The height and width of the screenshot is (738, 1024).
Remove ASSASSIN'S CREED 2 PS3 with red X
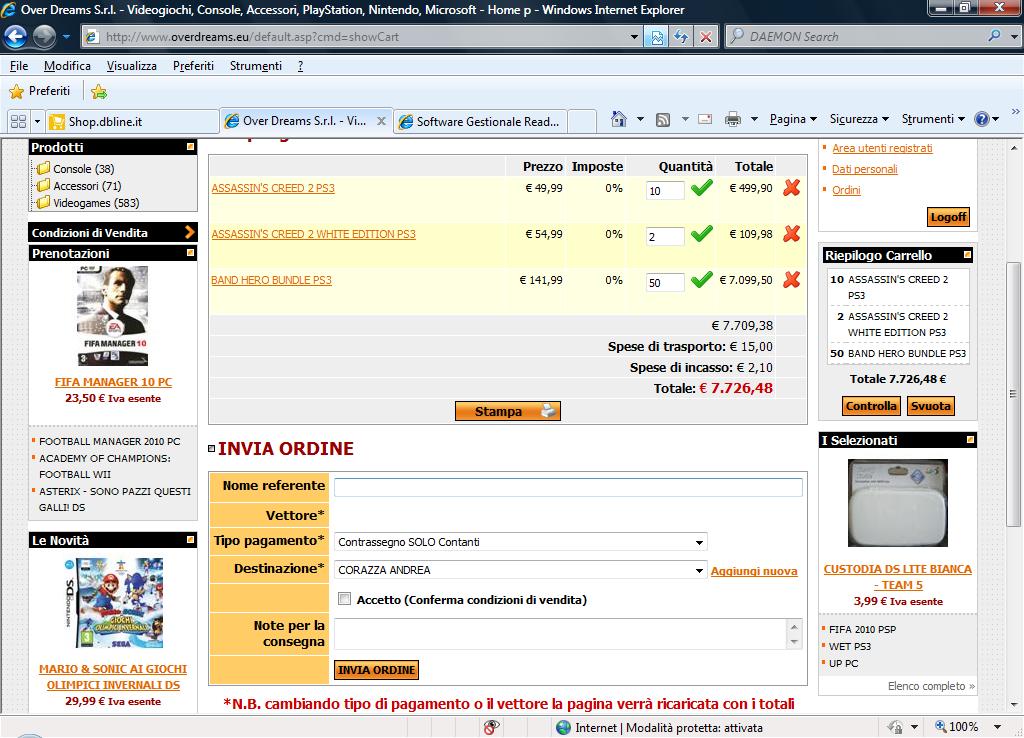click(x=792, y=188)
